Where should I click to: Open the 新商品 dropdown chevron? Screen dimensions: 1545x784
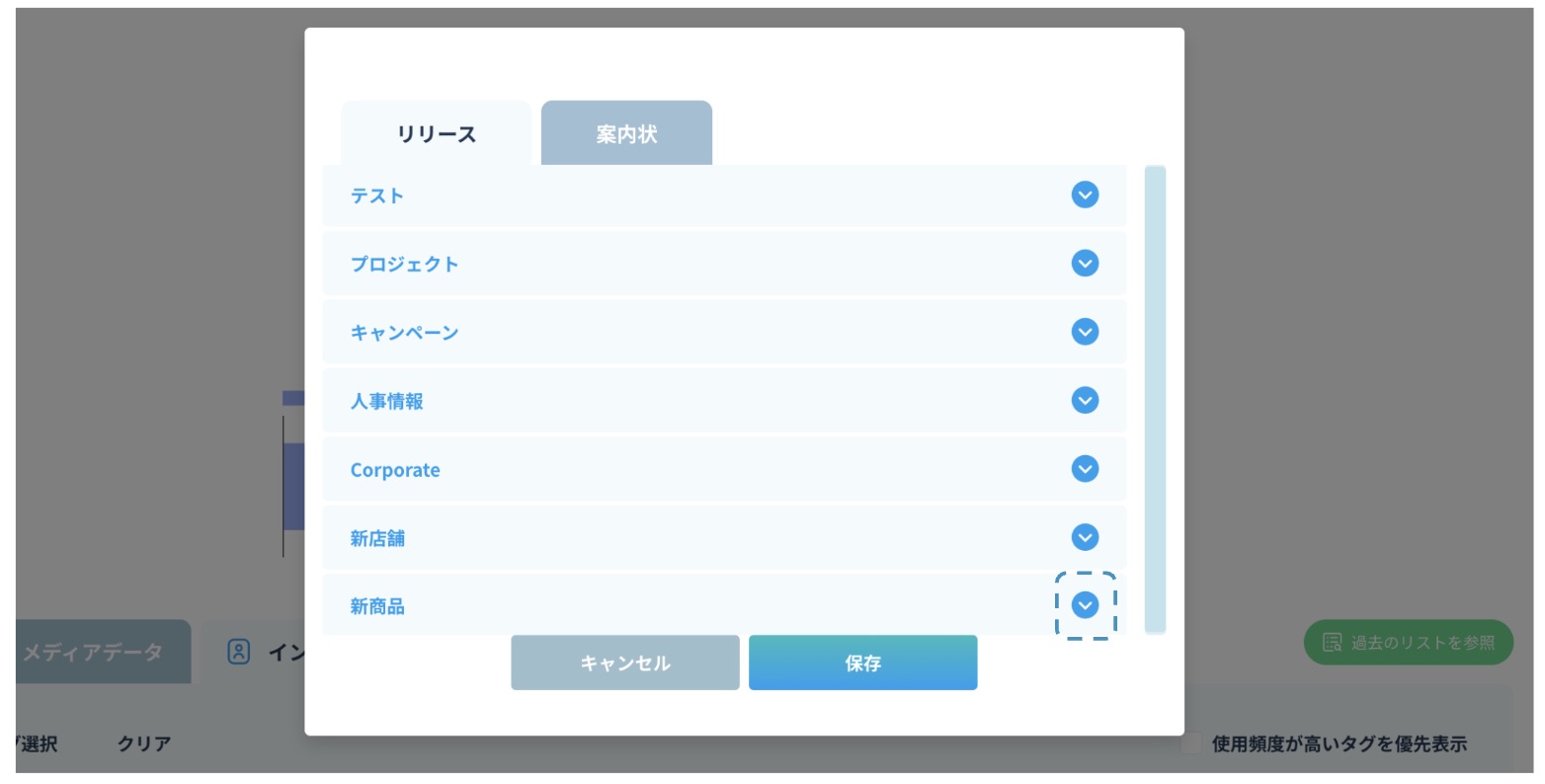[x=1085, y=605]
